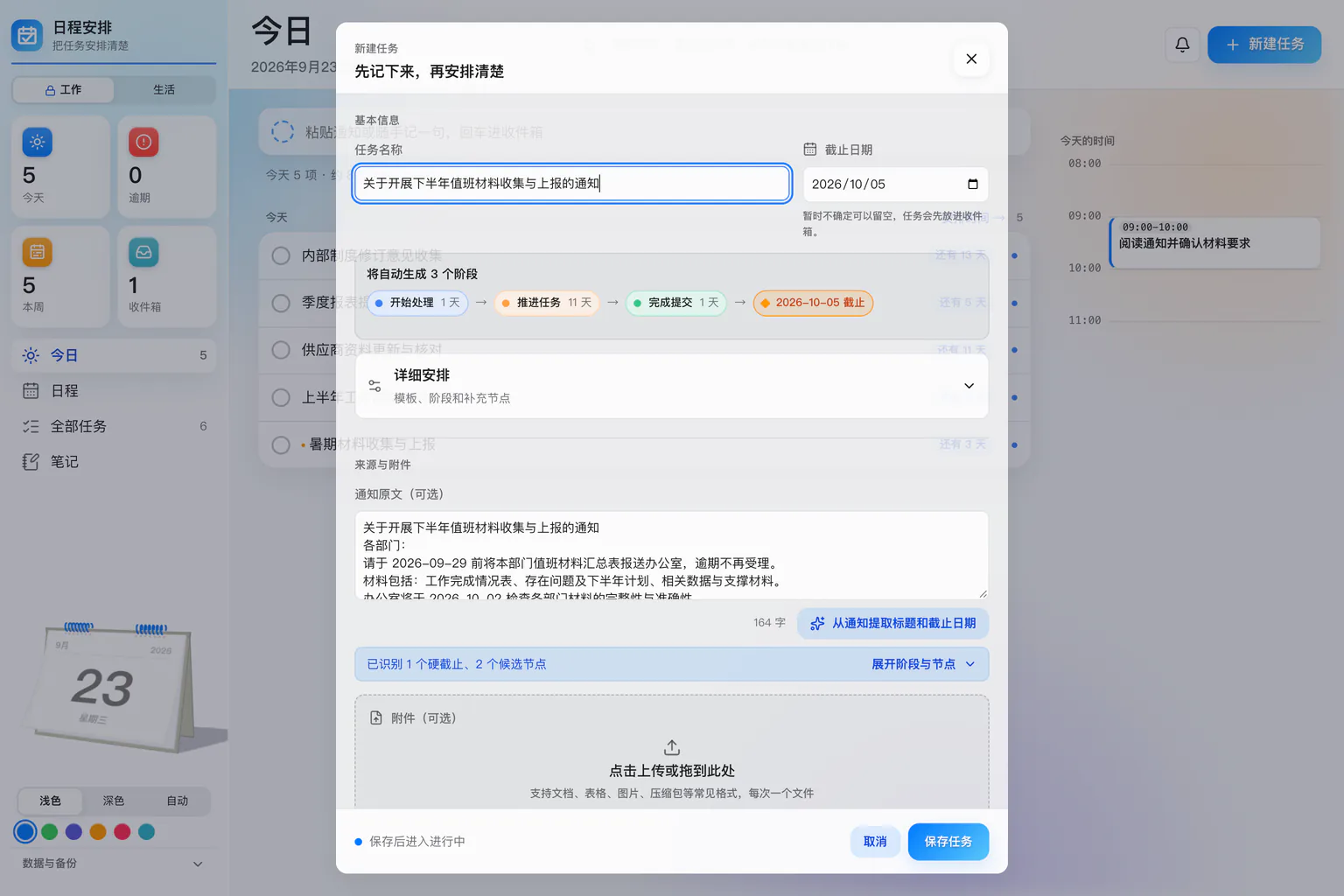Select the green accent color swatch
Image resolution: width=1344 pixels, height=896 pixels.
tap(50, 831)
